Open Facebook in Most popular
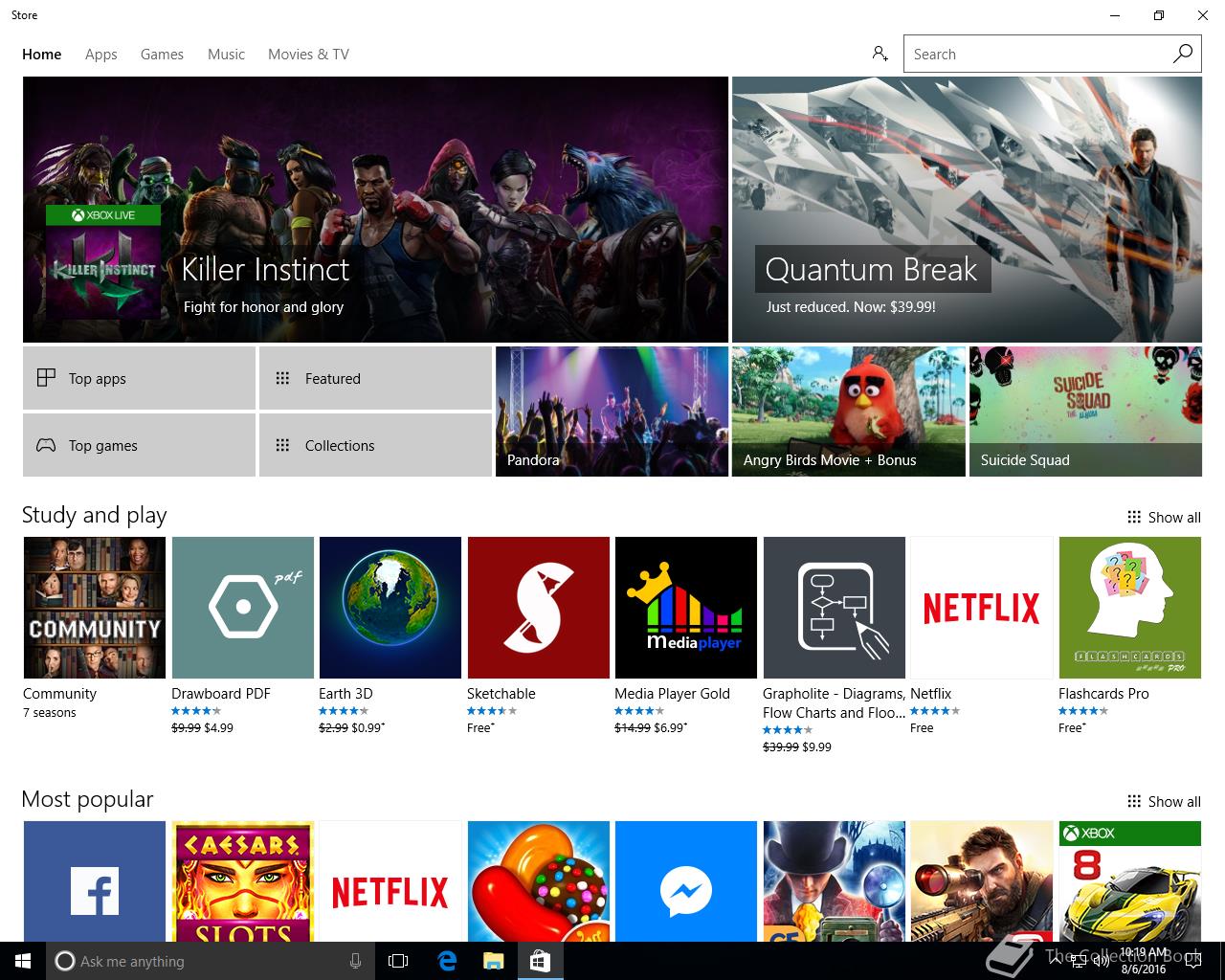 [x=95, y=881]
